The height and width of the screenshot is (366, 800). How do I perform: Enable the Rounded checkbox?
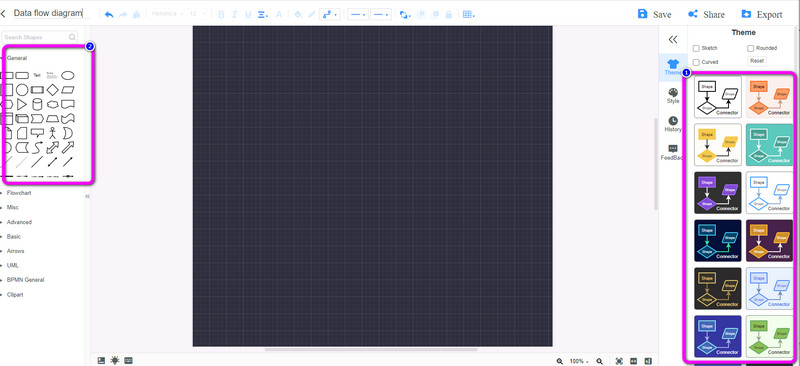coord(751,48)
